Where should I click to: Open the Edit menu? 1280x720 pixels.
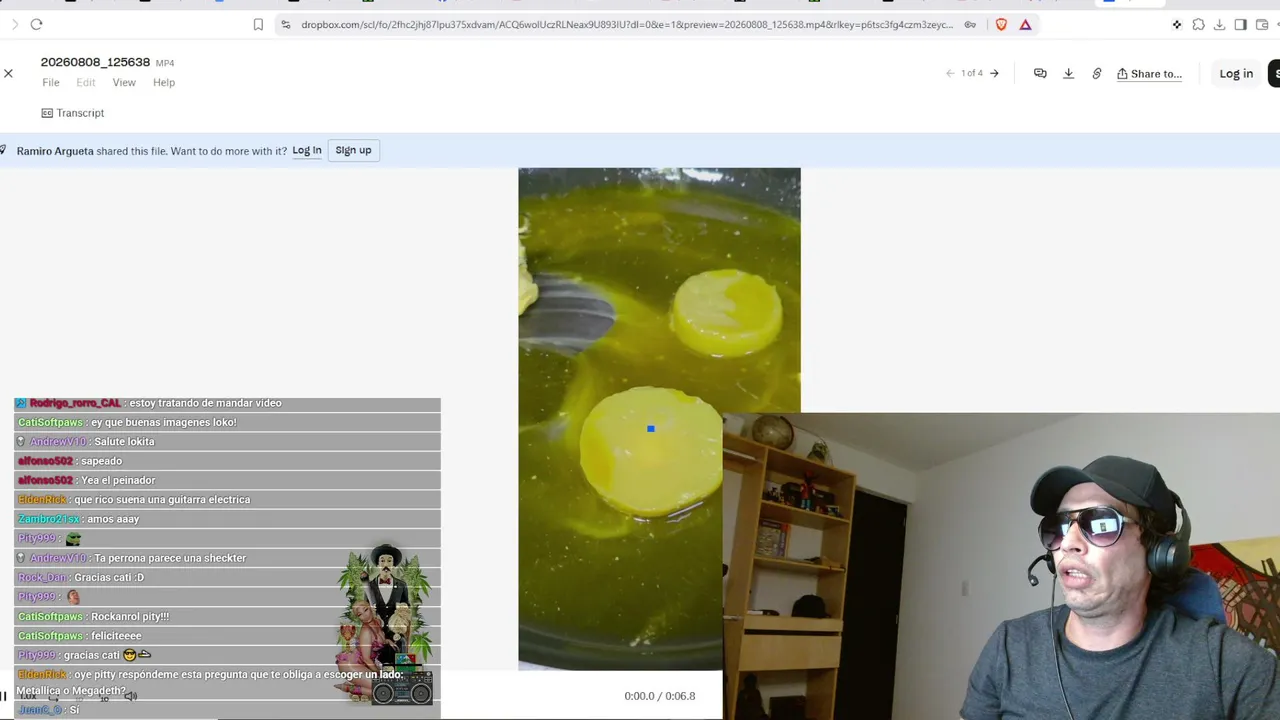point(86,83)
